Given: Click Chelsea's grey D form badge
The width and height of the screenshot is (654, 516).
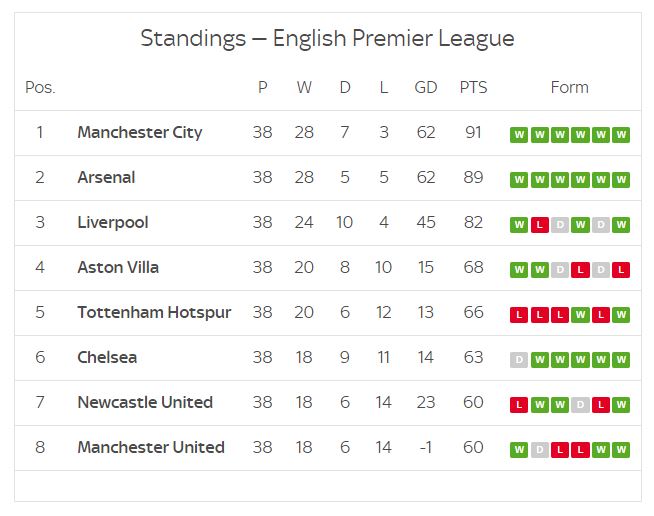Looking at the screenshot, I should (x=519, y=360).
